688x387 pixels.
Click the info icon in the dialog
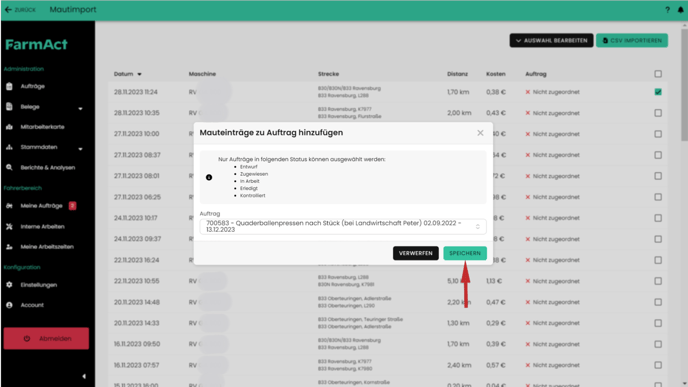coord(209,177)
